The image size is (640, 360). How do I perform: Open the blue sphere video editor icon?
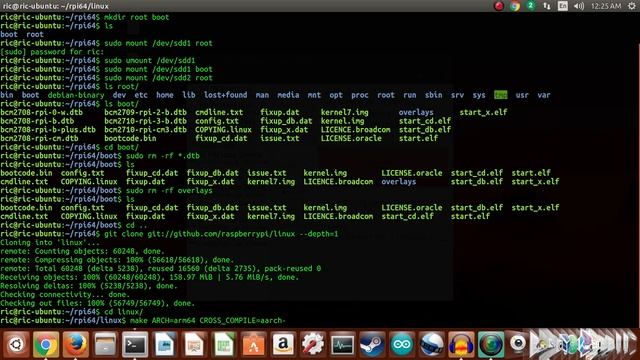pyautogui.click(x=431, y=345)
